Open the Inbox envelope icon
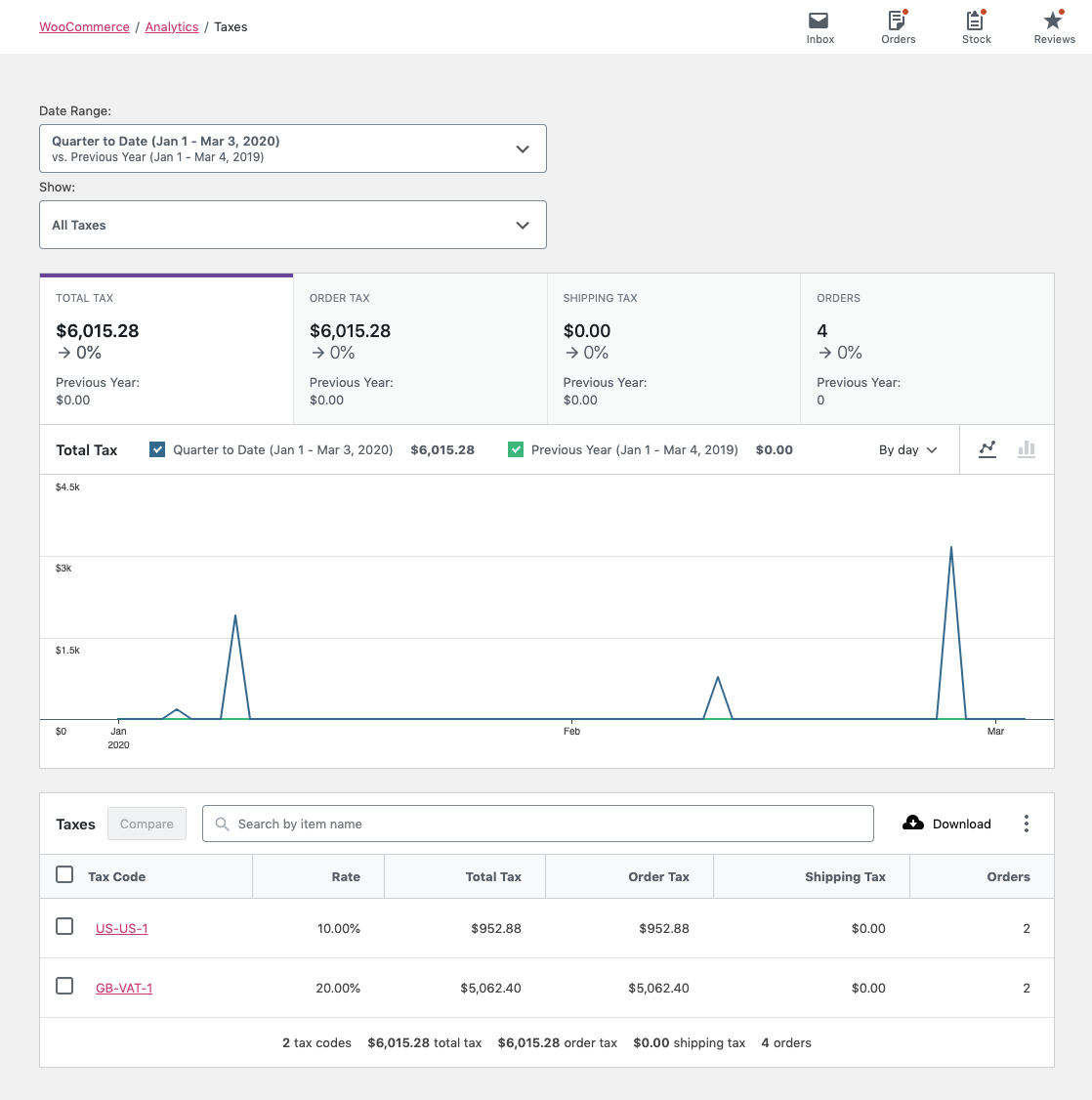1092x1100 pixels. [x=819, y=21]
